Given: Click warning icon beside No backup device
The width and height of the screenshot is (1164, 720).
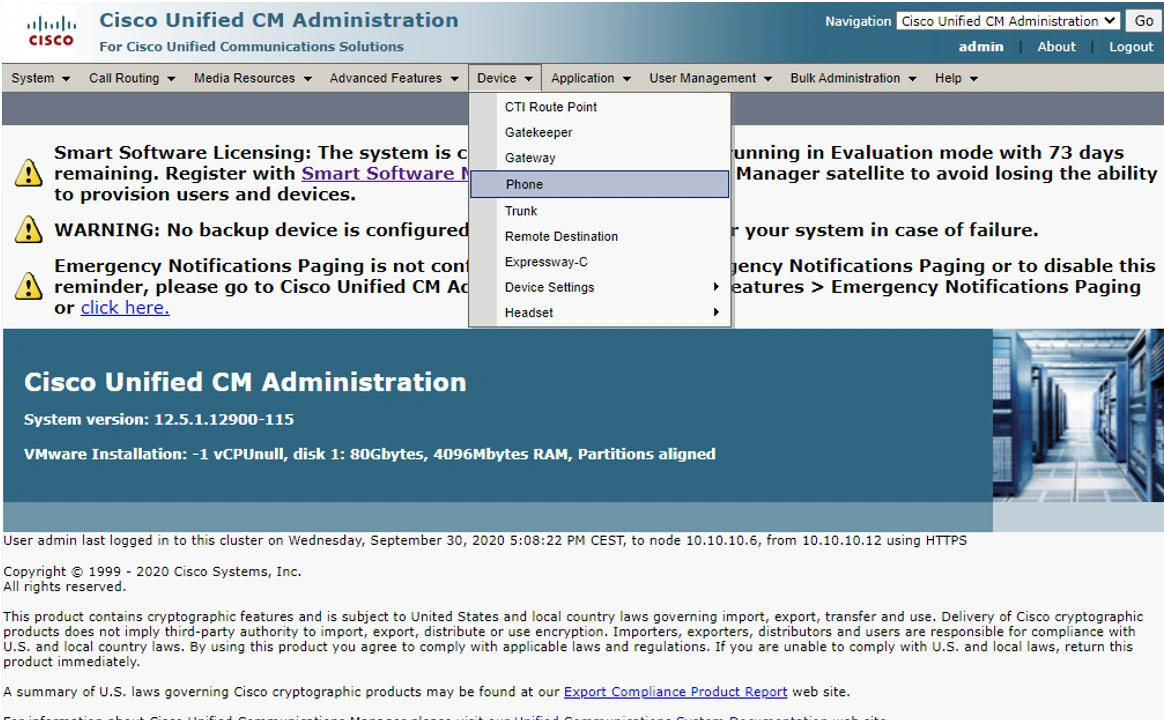Looking at the screenshot, I should 28,229.
